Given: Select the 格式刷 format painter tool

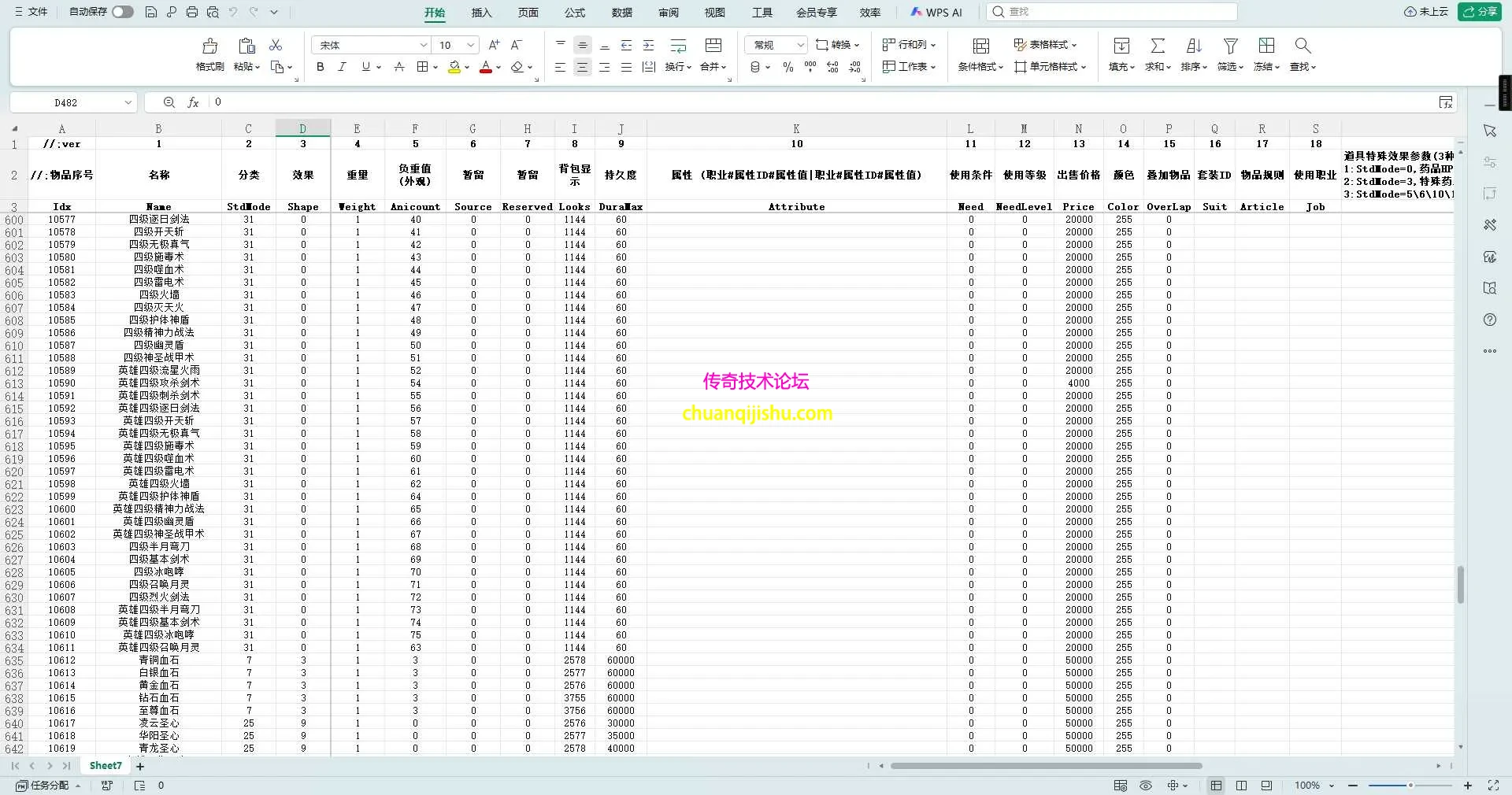Looking at the screenshot, I should (209, 54).
